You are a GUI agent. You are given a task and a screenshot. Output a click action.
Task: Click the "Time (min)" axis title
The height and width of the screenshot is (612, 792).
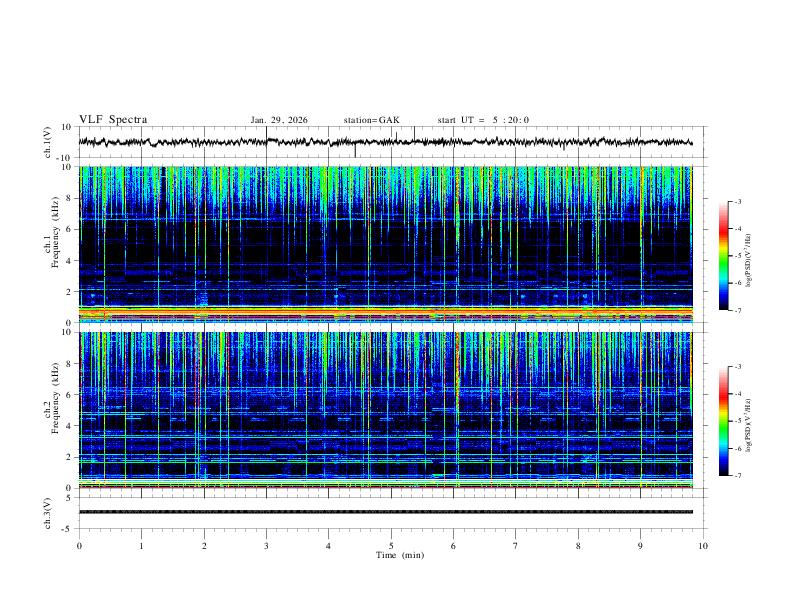point(400,555)
